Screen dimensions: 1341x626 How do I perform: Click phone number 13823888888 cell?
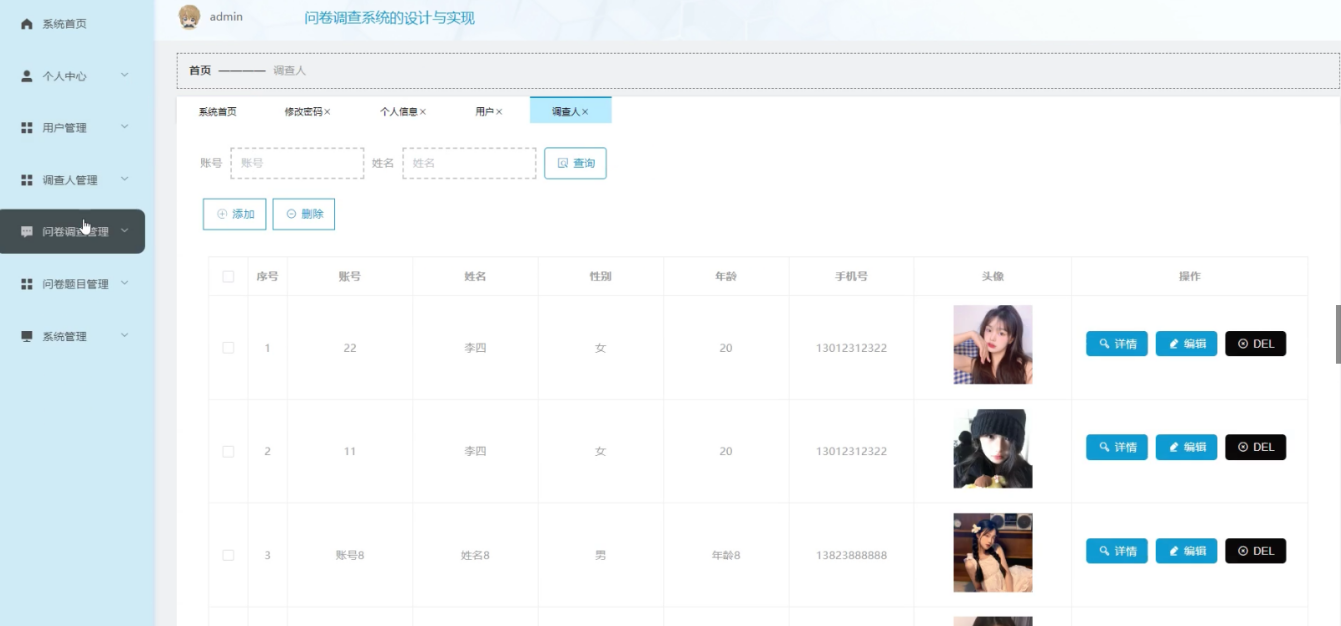[x=851, y=555]
